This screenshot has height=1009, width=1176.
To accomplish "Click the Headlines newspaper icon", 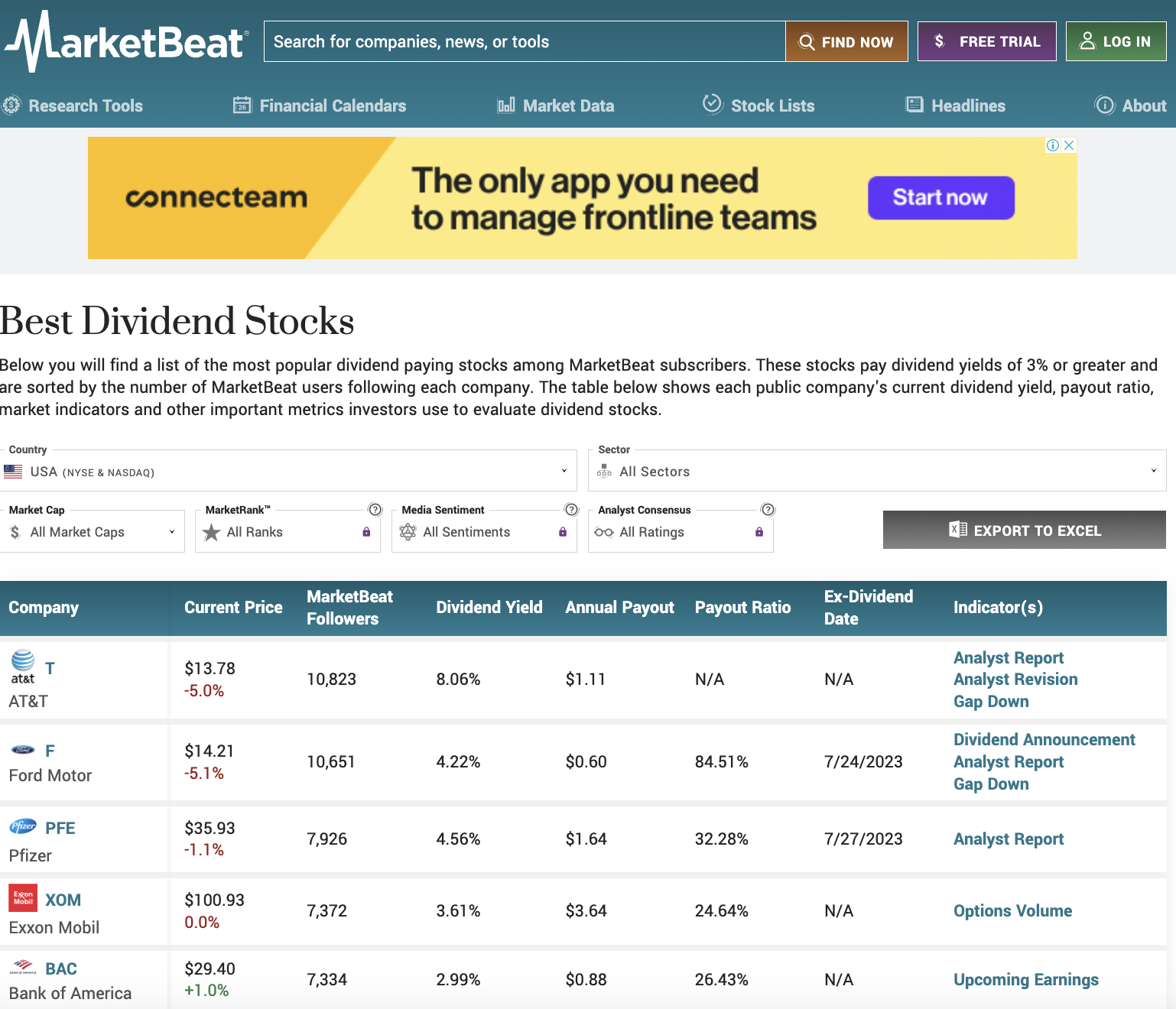I will click(914, 105).
